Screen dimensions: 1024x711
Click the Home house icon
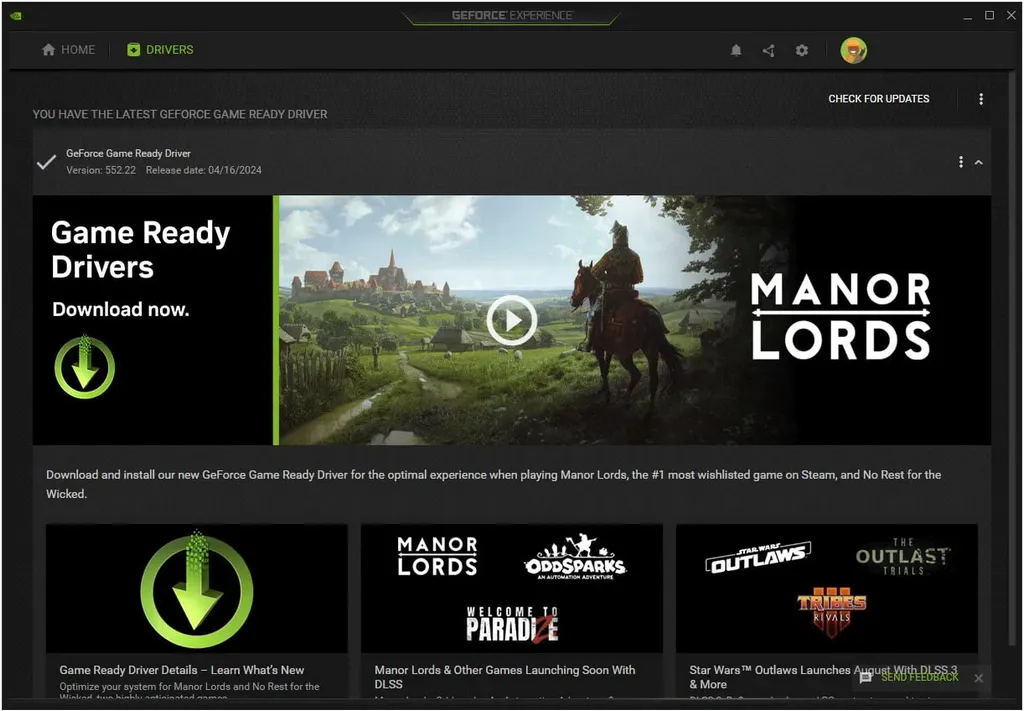coord(48,50)
